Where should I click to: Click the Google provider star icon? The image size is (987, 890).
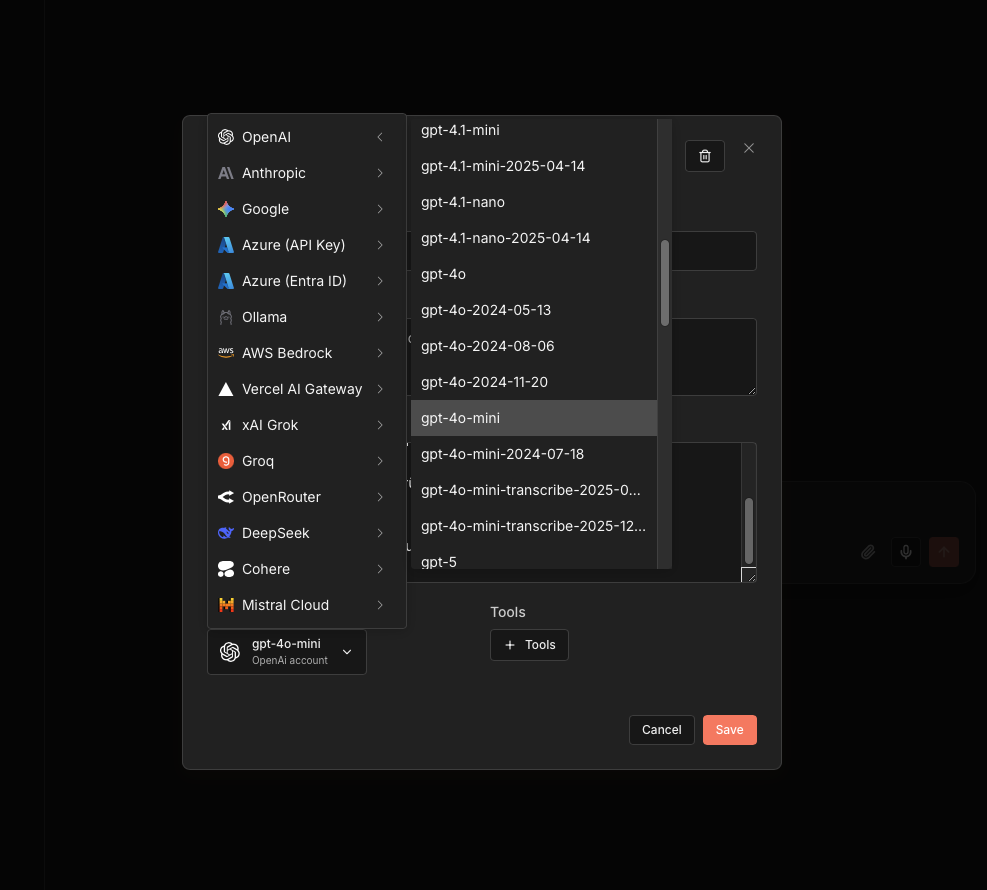[x=226, y=209]
